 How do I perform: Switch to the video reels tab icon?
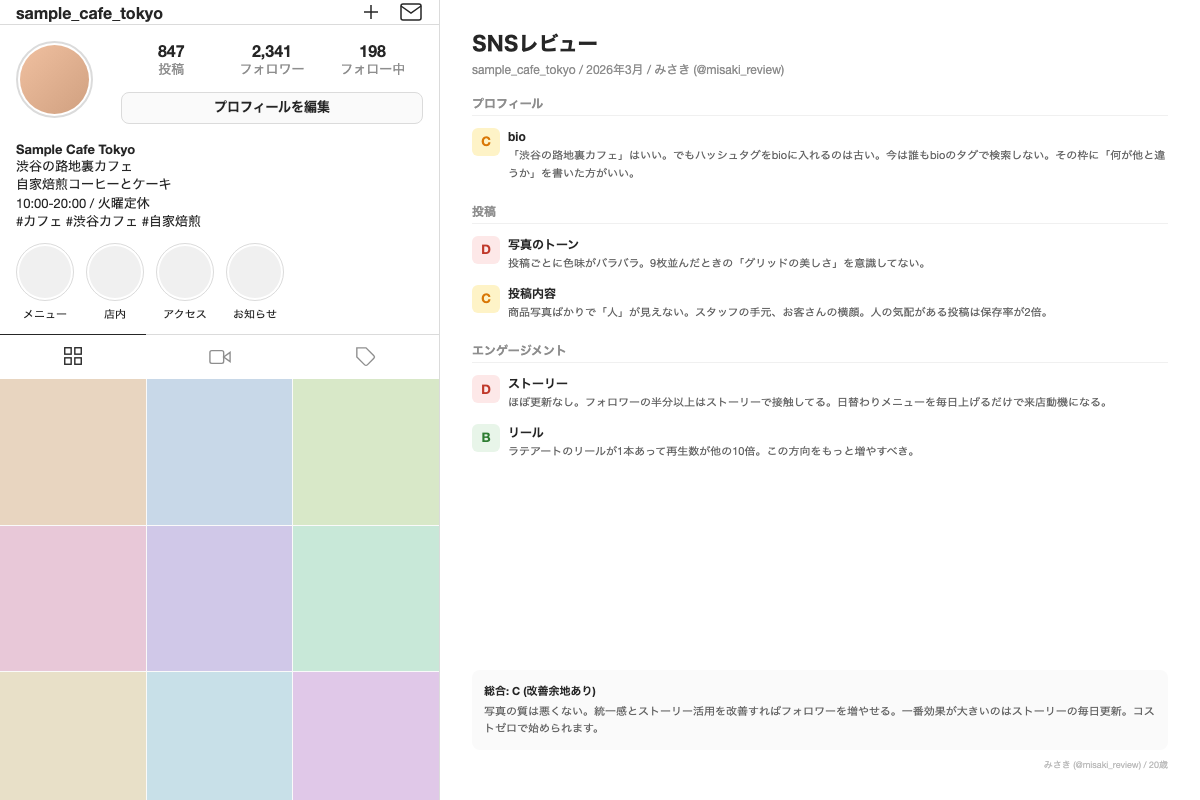[x=220, y=357]
